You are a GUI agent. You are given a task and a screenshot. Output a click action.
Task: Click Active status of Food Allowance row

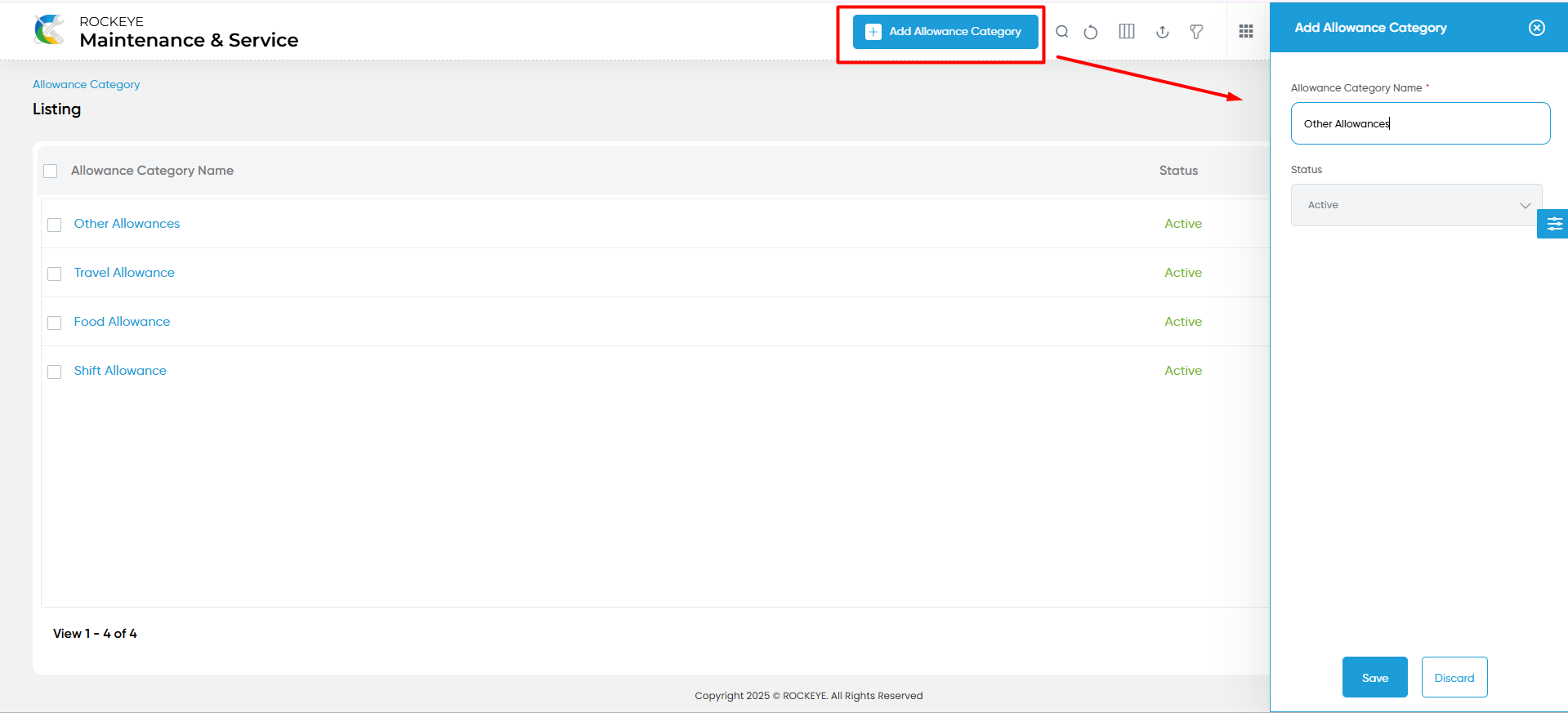pyautogui.click(x=1183, y=322)
